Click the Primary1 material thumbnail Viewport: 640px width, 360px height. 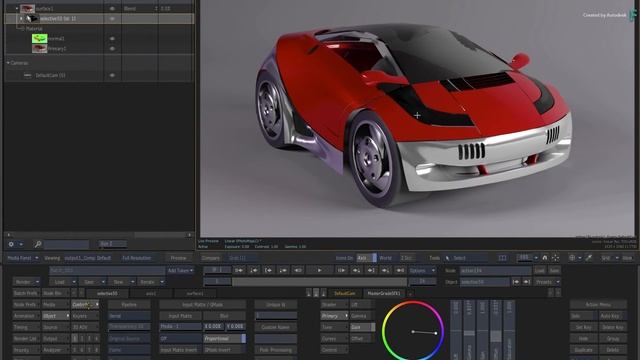pyautogui.click(x=40, y=49)
